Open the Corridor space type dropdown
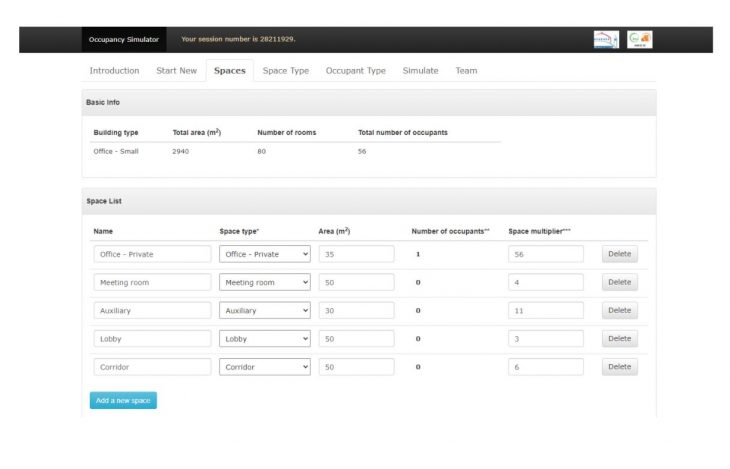The height and width of the screenshot is (469, 730). point(265,367)
